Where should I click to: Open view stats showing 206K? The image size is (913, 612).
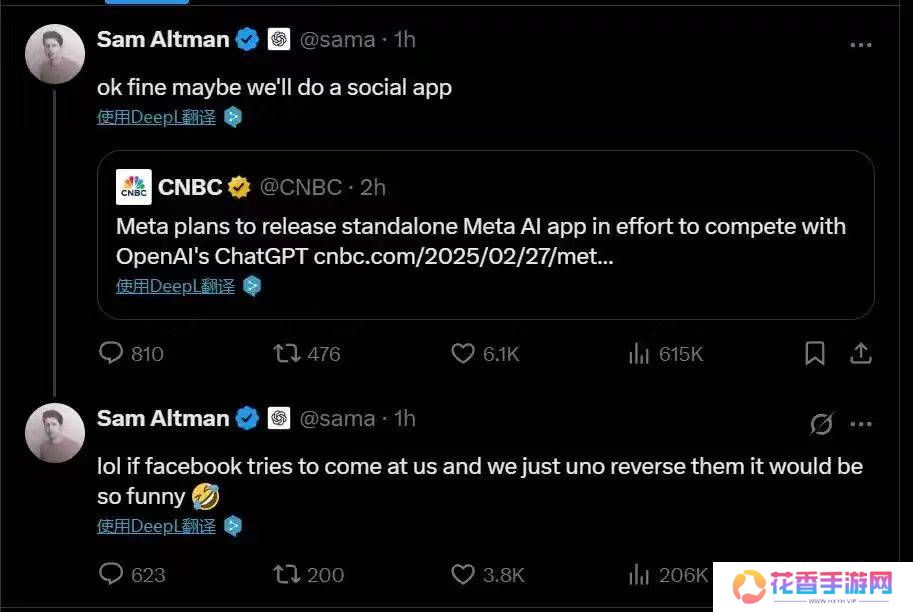tap(639, 574)
